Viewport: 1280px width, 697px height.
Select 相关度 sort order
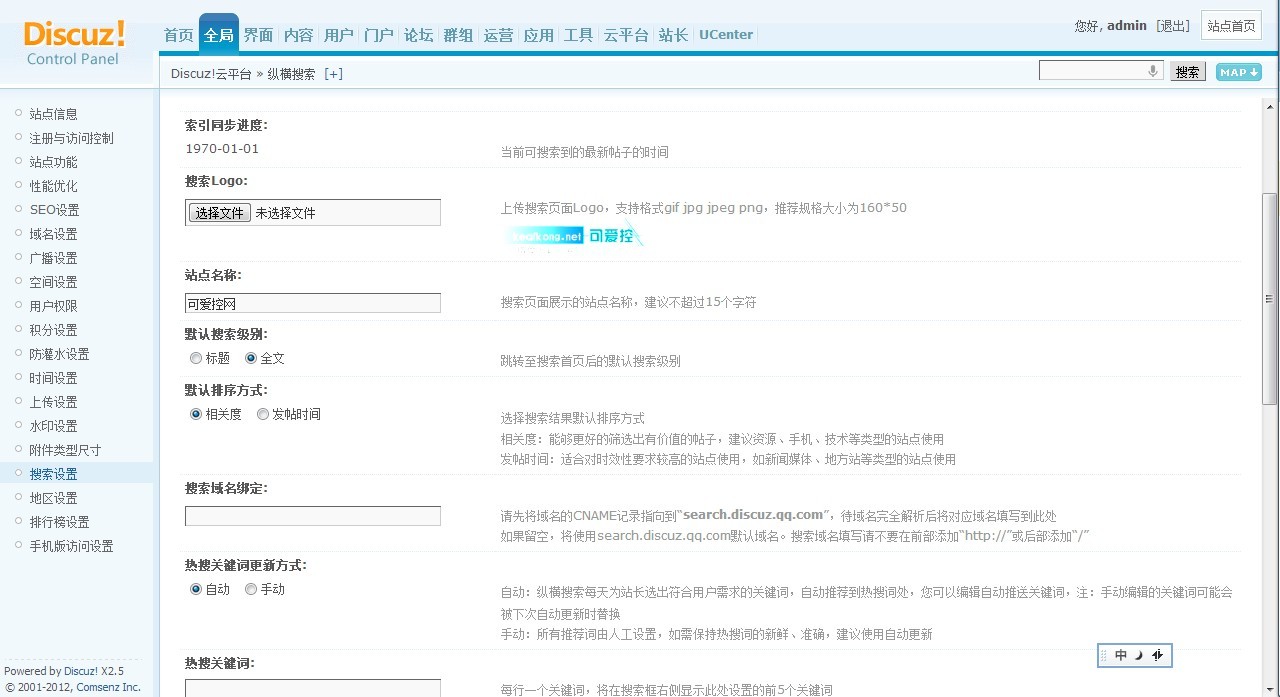(196, 414)
